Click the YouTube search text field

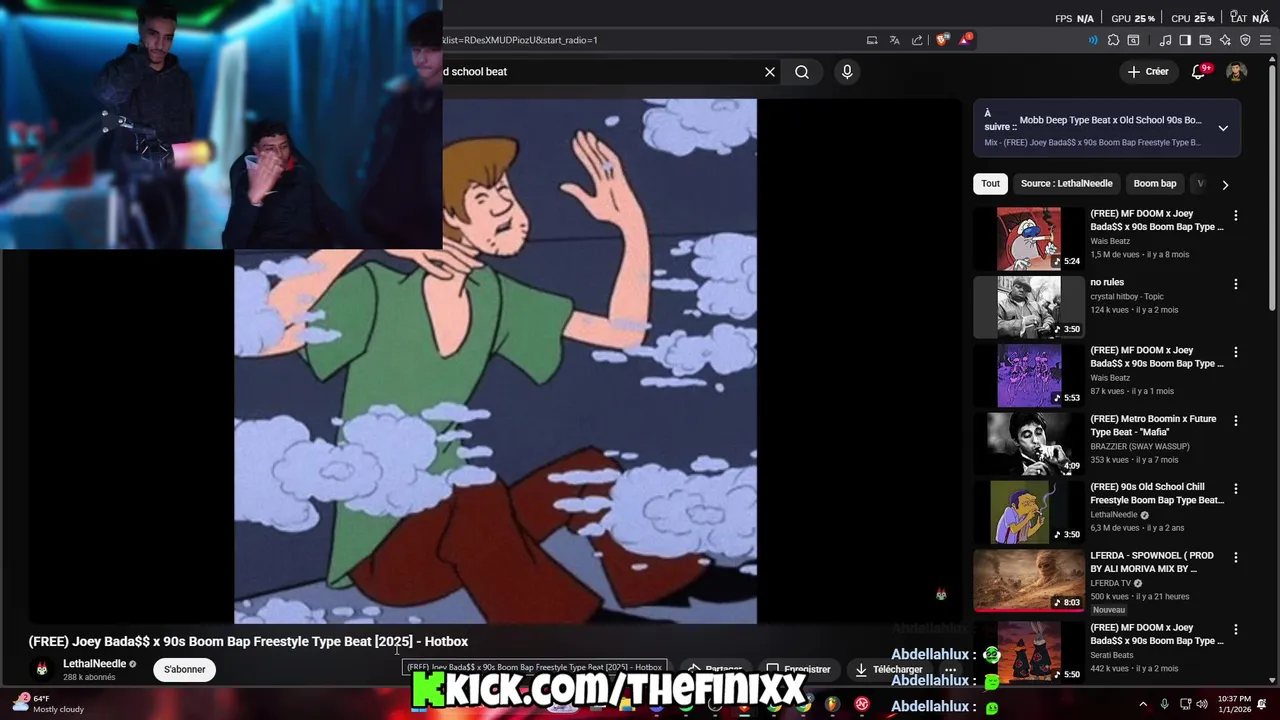point(600,72)
